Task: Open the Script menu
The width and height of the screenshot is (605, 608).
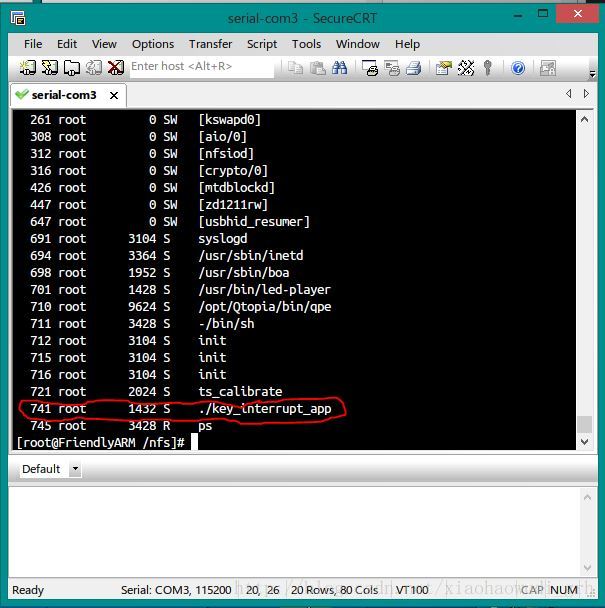Action: point(262,44)
